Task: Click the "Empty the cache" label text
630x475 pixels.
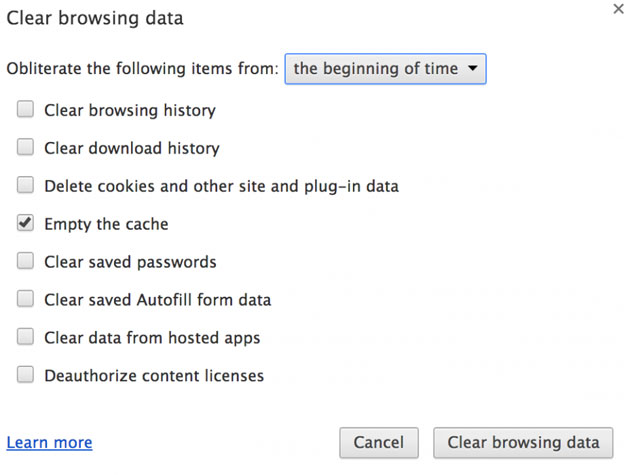Action: tap(106, 224)
